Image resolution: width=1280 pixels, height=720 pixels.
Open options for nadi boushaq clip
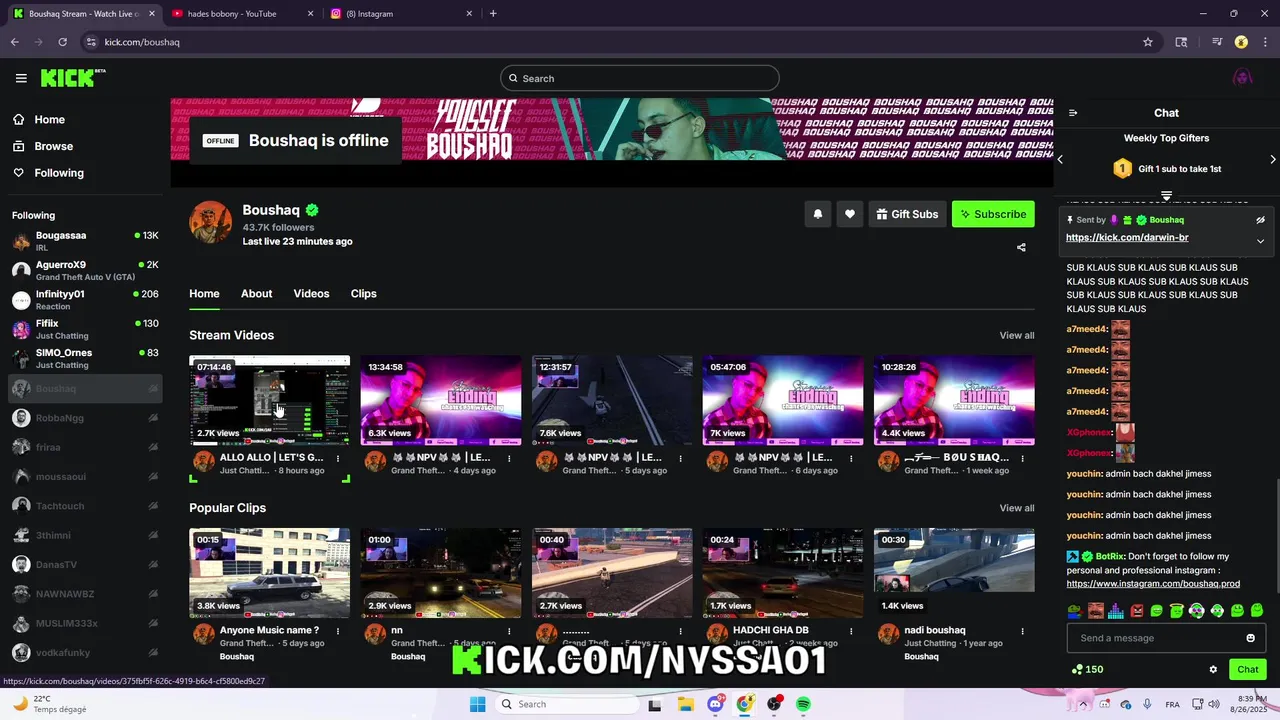(x=1022, y=631)
